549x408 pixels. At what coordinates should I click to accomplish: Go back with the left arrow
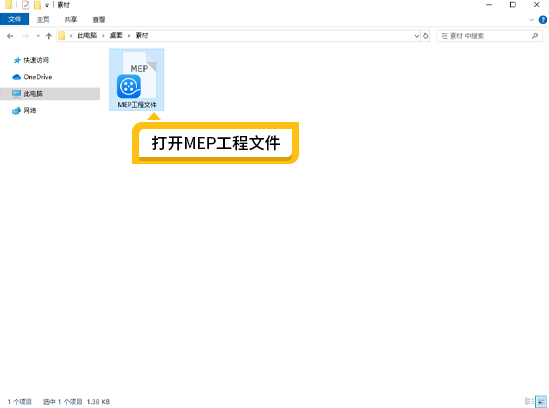(x=10, y=36)
